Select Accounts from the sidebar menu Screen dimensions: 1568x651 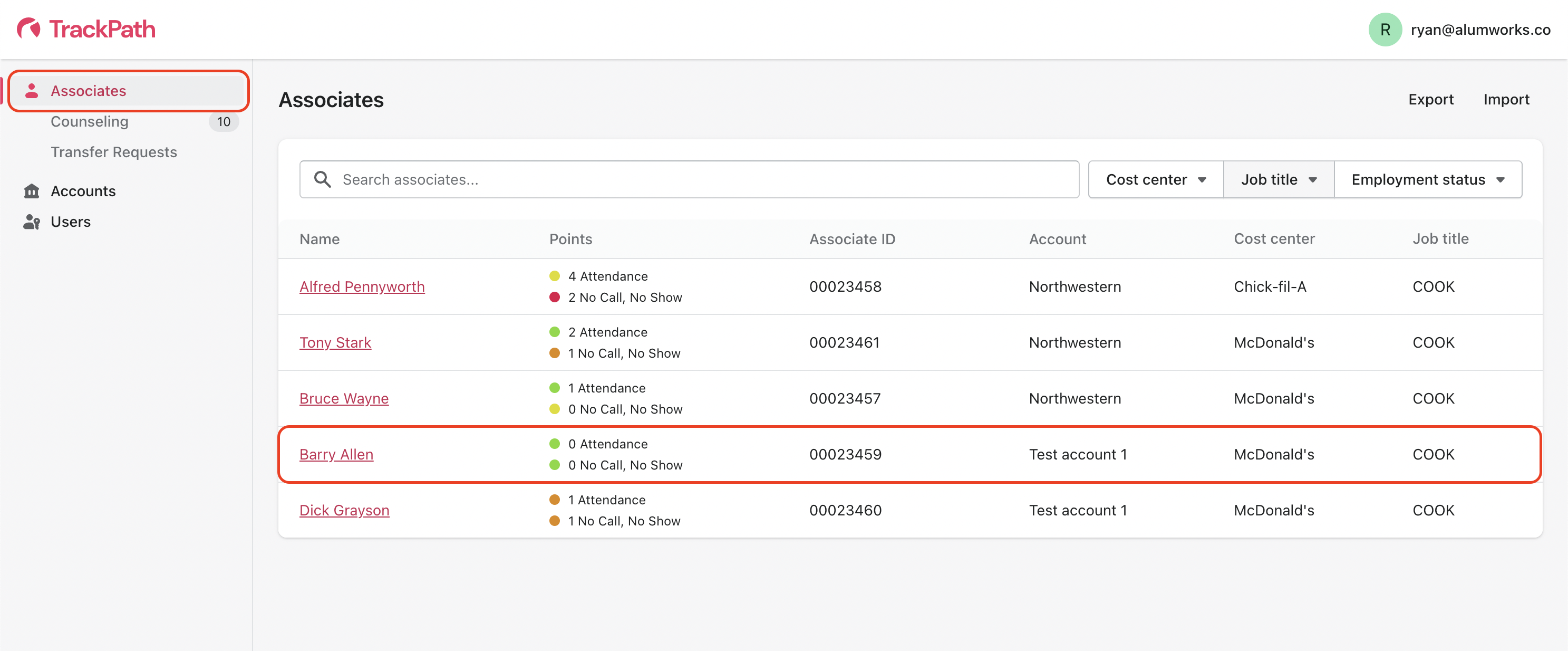click(x=83, y=191)
